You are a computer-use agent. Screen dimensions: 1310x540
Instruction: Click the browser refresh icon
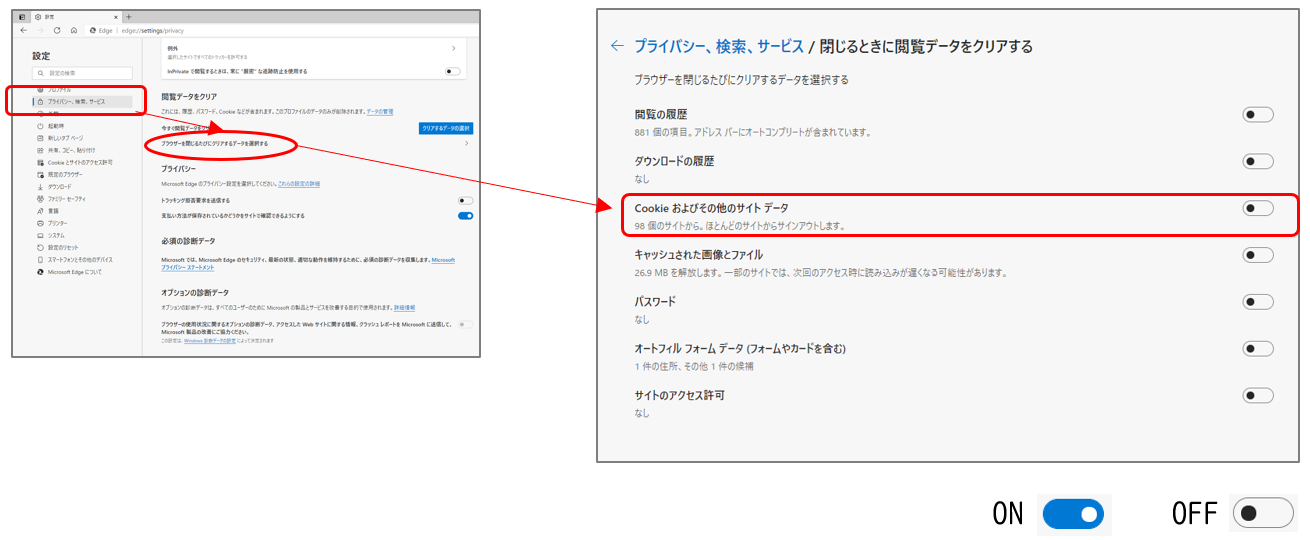click(x=57, y=30)
